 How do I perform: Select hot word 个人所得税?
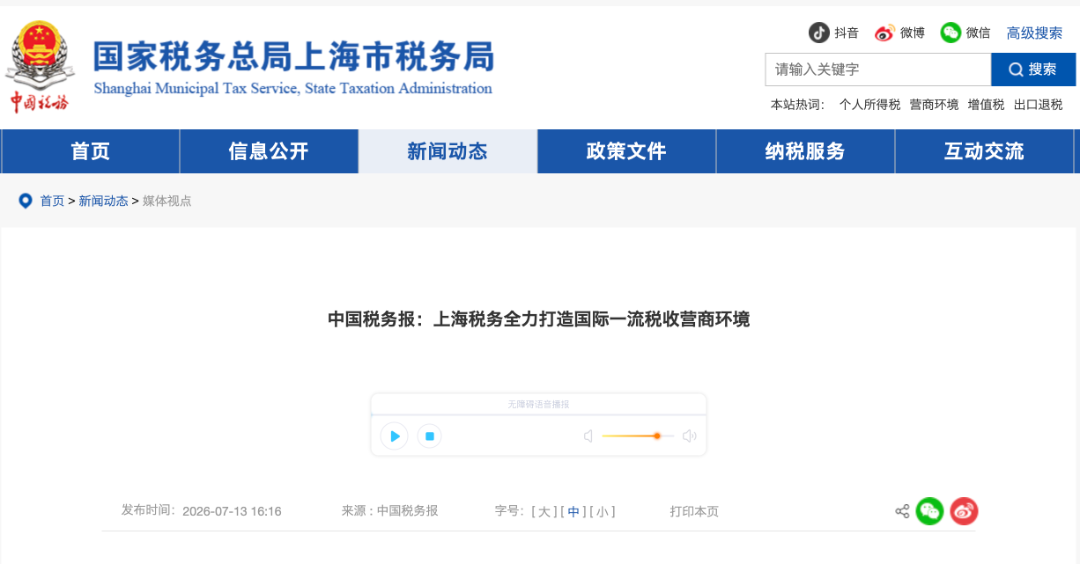tap(869, 105)
